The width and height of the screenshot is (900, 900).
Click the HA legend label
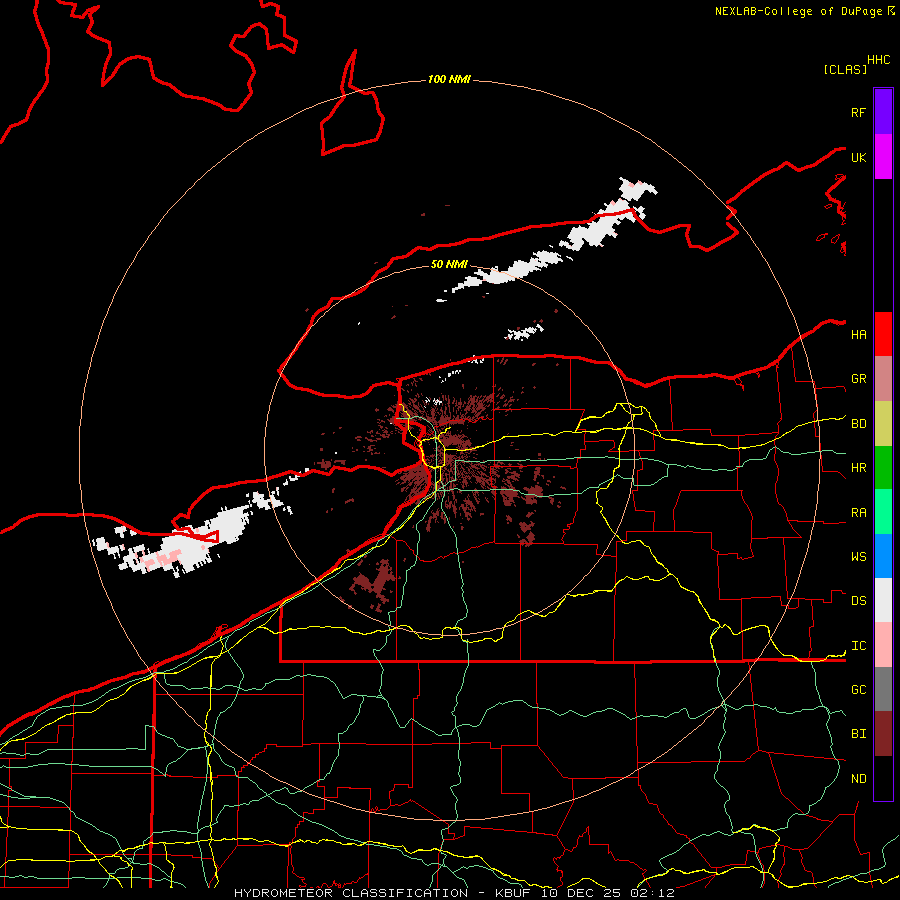(x=858, y=335)
